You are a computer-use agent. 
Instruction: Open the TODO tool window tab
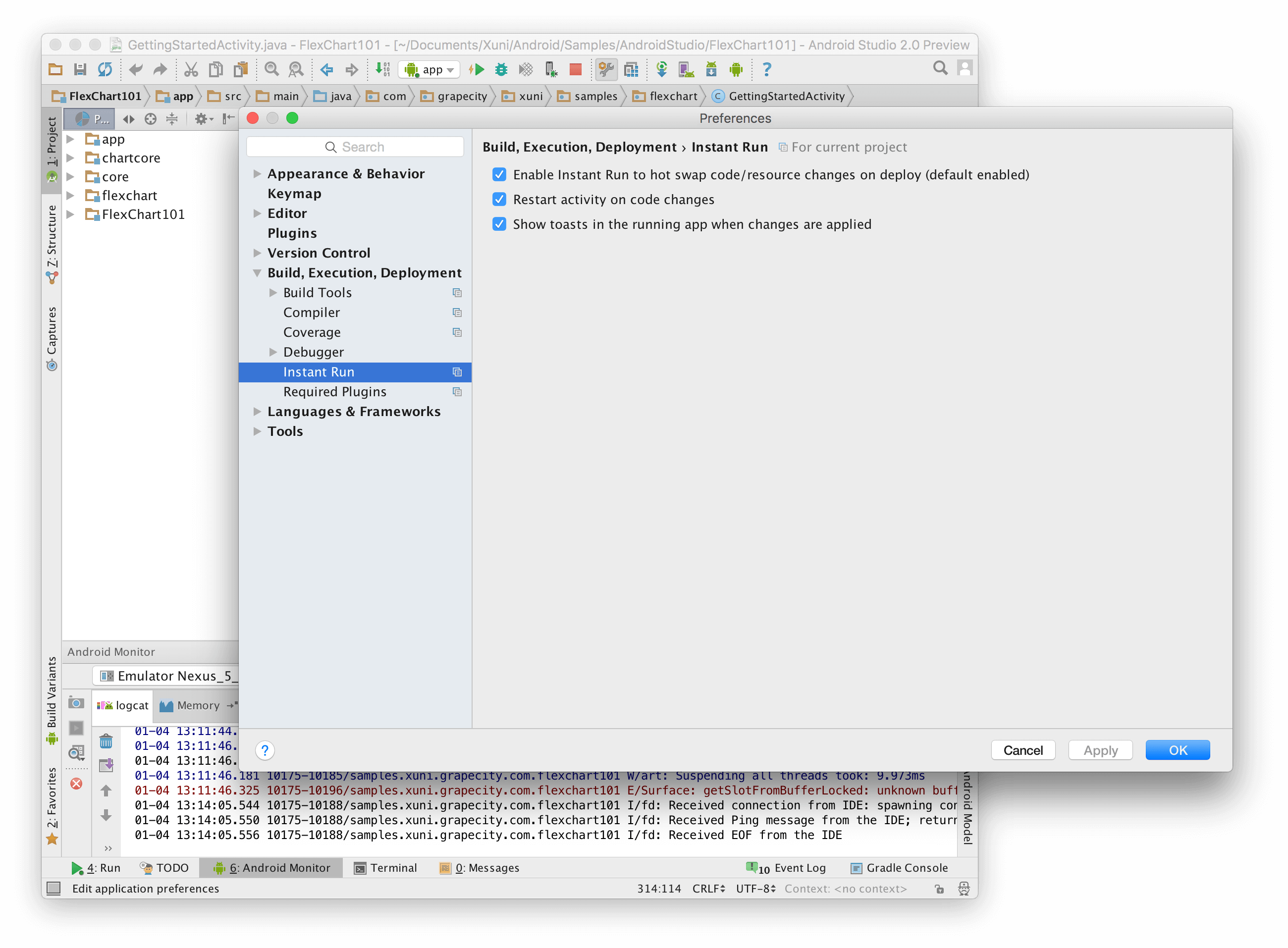click(x=164, y=868)
